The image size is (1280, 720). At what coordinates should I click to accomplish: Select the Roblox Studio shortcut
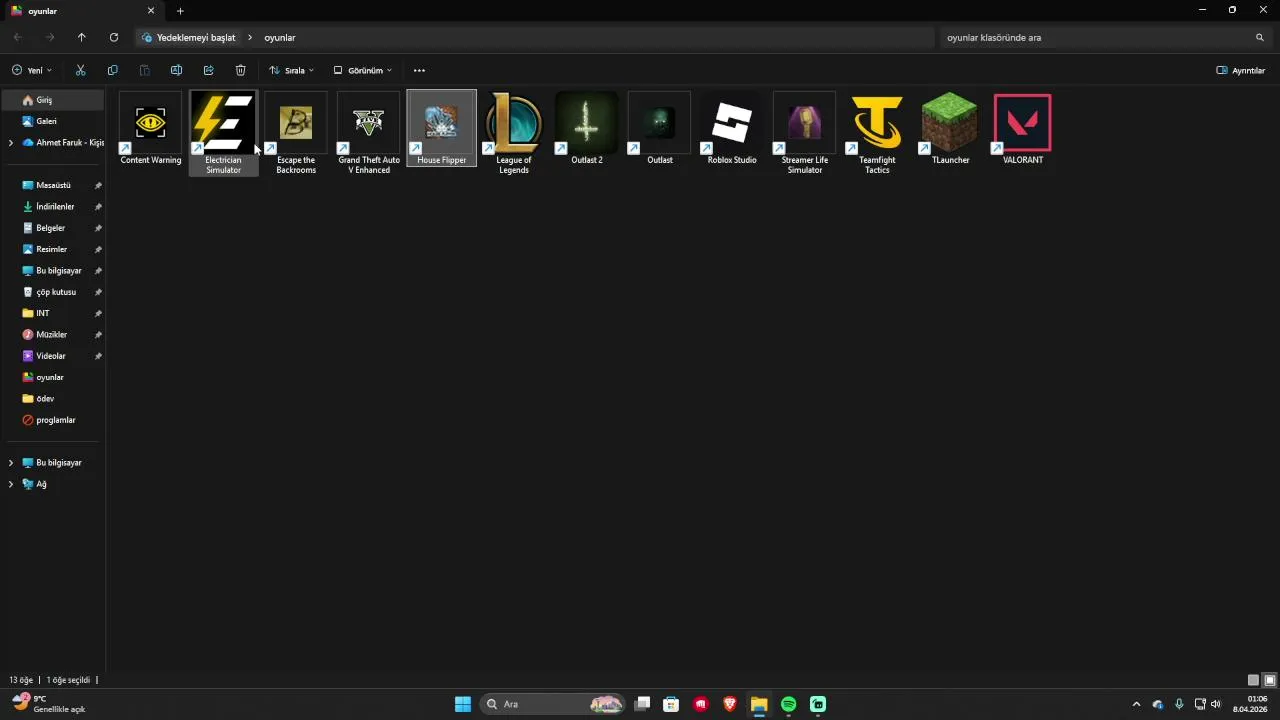732,130
